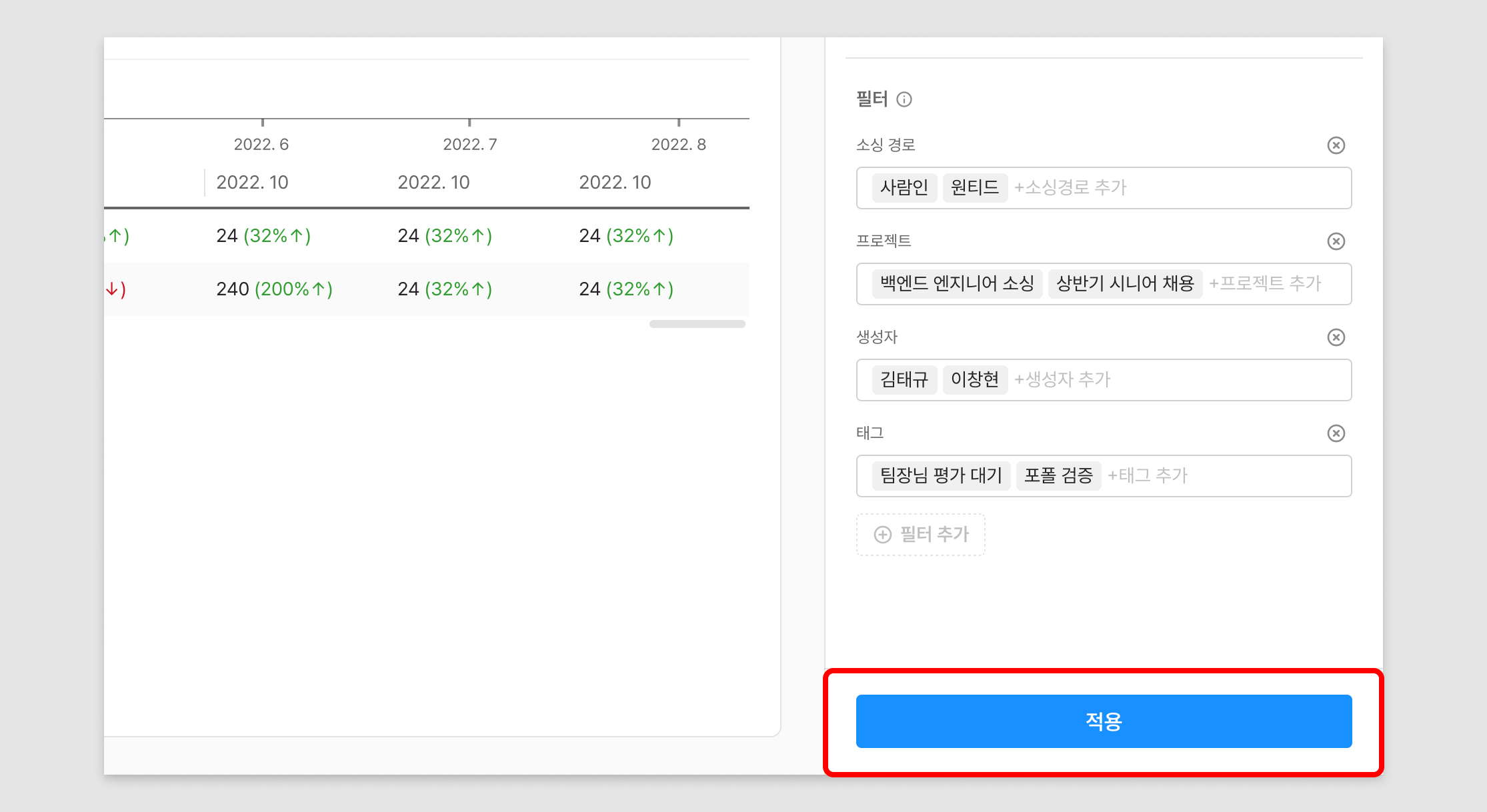Select the 팀장님 평가 대기 tag chip
This screenshot has width=1487, height=812.
[x=941, y=475]
